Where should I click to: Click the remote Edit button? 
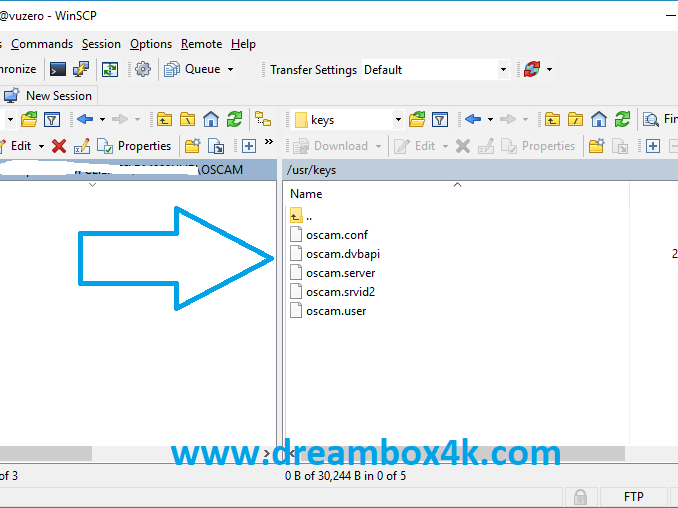[x=415, y=146]
